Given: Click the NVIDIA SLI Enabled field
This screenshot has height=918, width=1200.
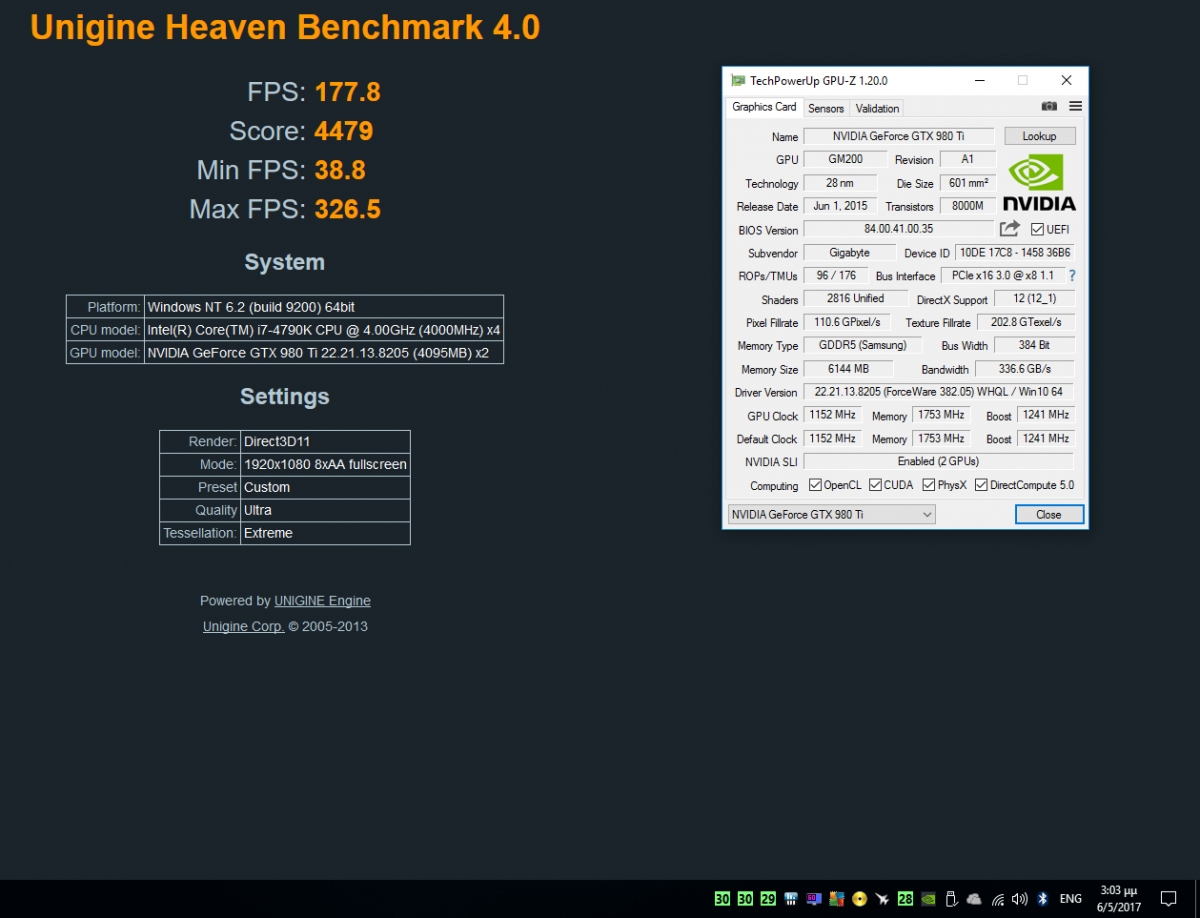Looking at the screenshot, I should (x=938, y=461).
